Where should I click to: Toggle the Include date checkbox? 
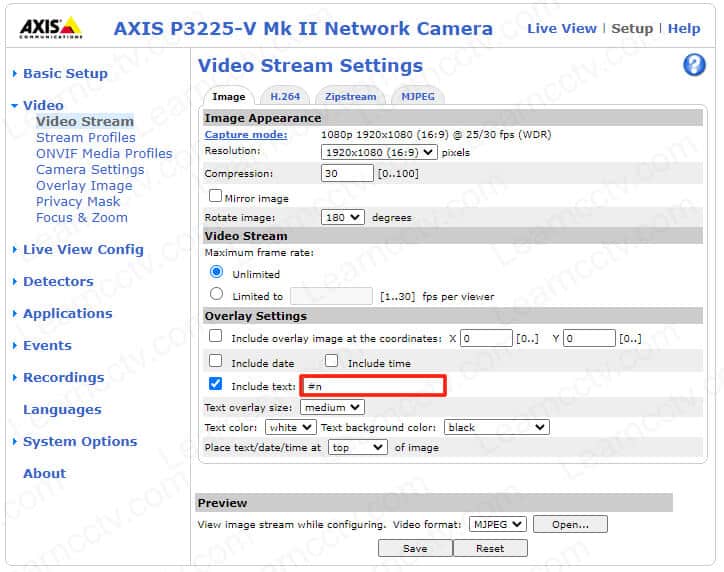(x=215, y=362)
